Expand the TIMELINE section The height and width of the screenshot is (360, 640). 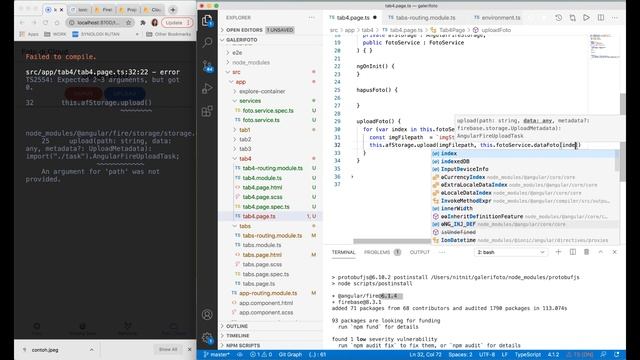tap(271, 336)
